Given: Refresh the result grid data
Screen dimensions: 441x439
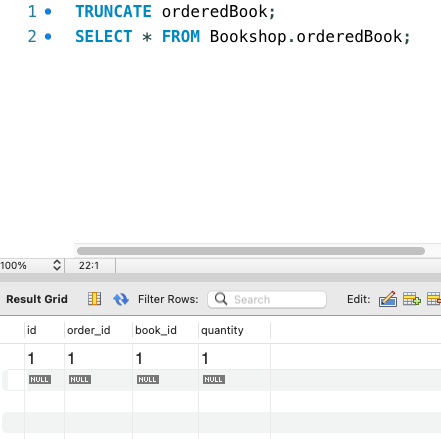Looking at the screenshot, I should (121, 299).
